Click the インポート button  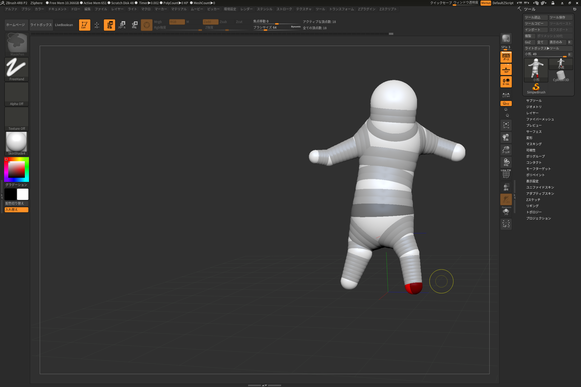[535, 30]
